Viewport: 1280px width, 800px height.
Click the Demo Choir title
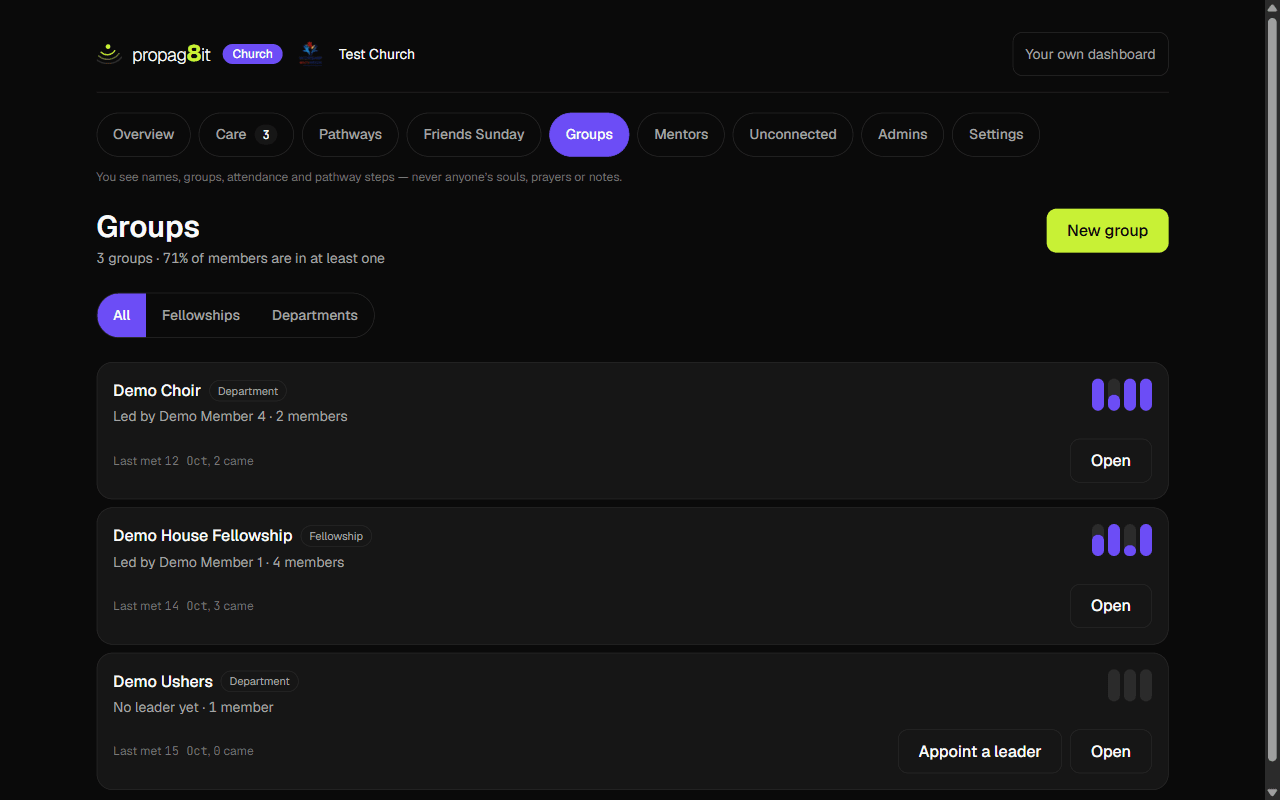(x=157, y=390)
